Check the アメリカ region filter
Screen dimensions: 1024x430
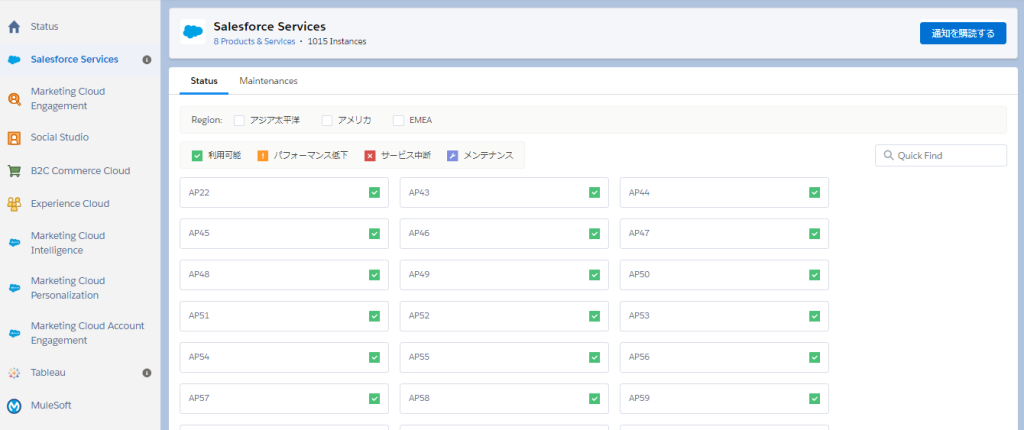[x=327, y=120]
